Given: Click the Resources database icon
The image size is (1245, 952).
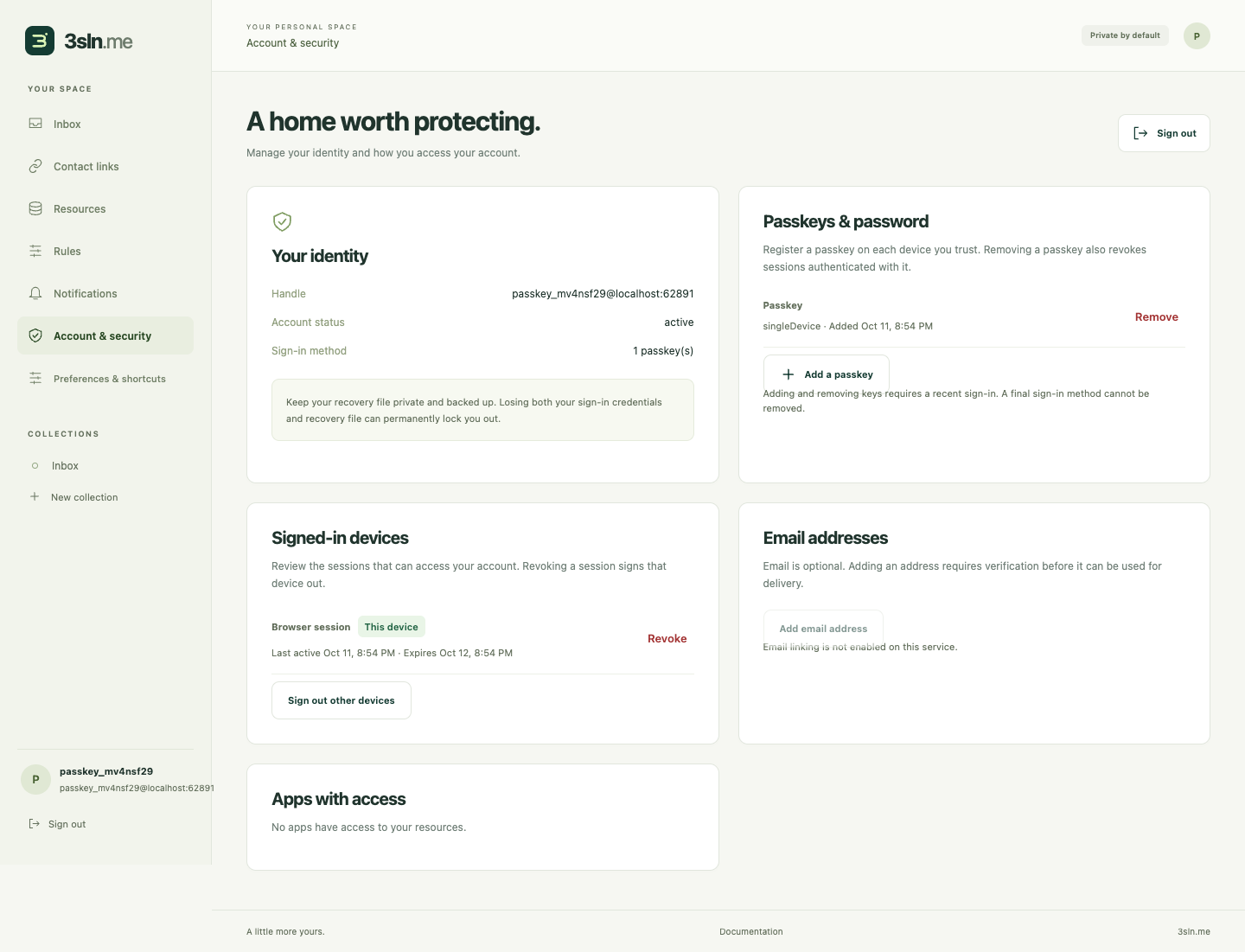Looking at the screenshot, I should (x=35, y=208).
